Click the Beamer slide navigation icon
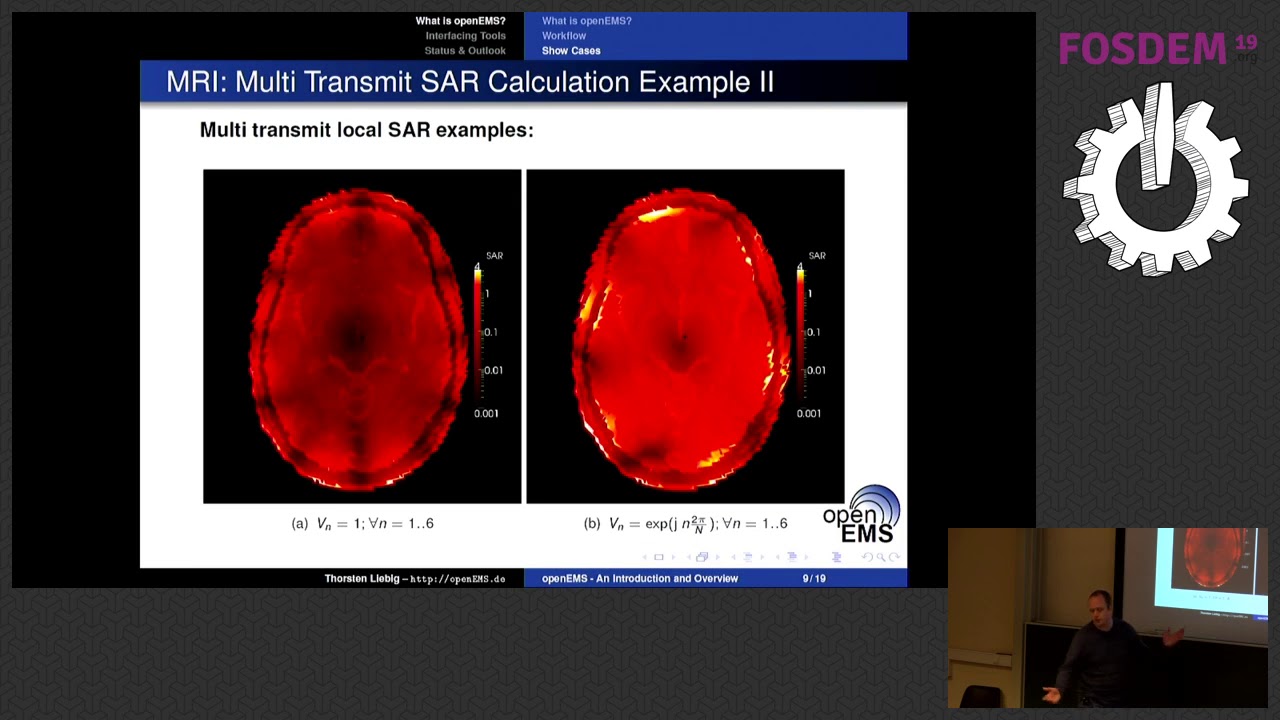This screenshot has height=720, width=1280. click(658, 557)
